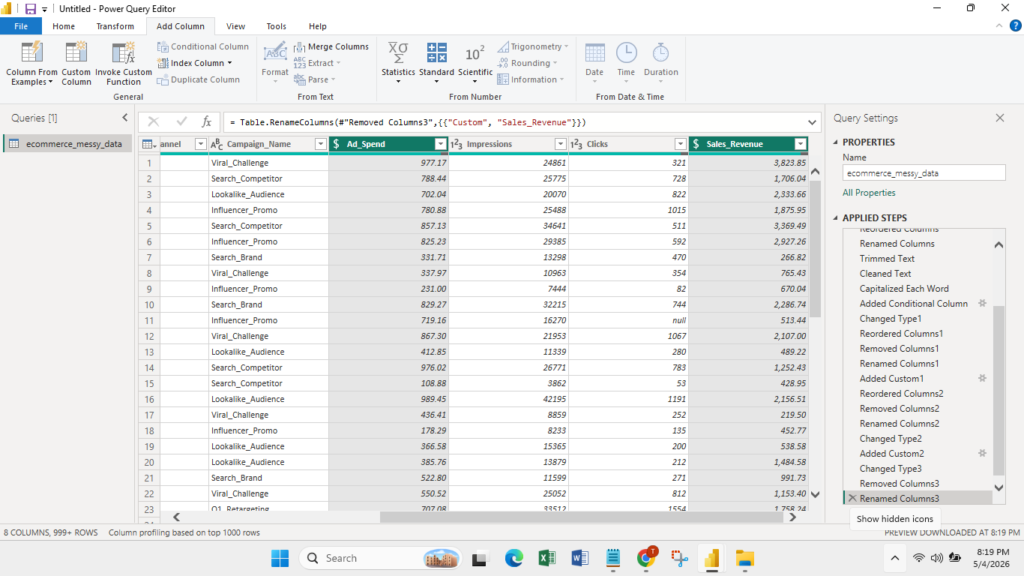
Task: Open Campaign_Name column filter dropdown
Action: [x=320, y=144]
